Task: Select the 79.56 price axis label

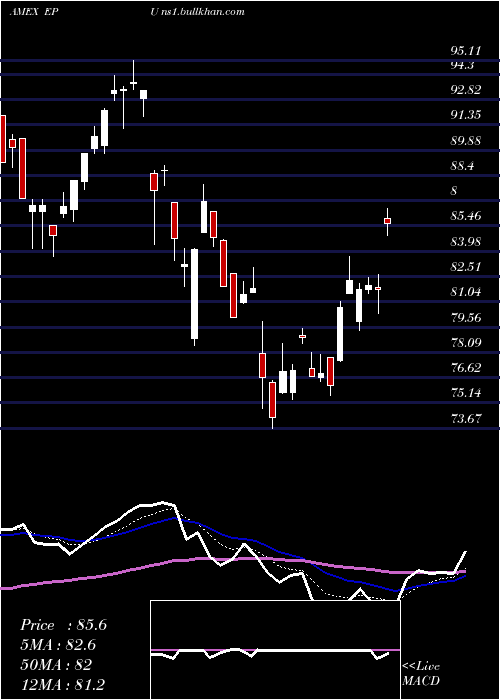Action: (466, 318)
